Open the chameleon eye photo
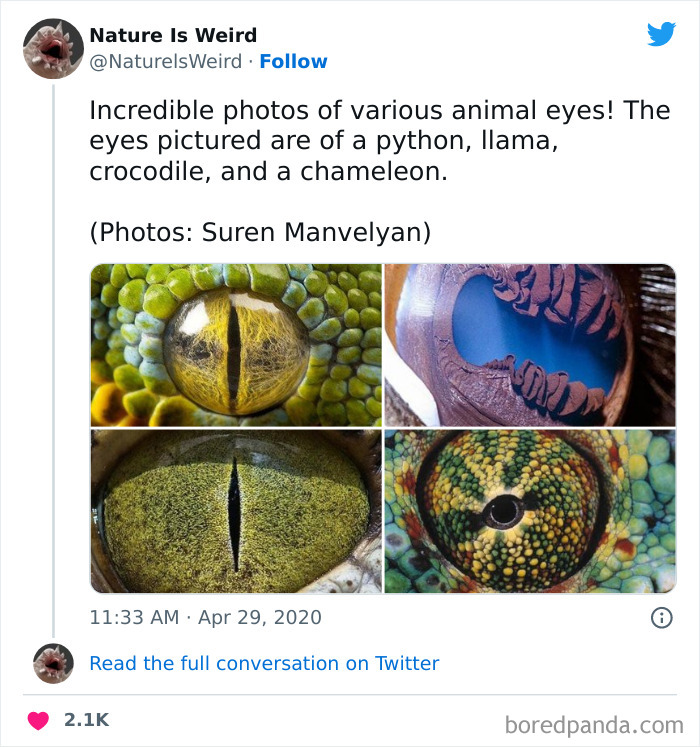Viewport: 700px width, 747px height. tap(530, 512)
